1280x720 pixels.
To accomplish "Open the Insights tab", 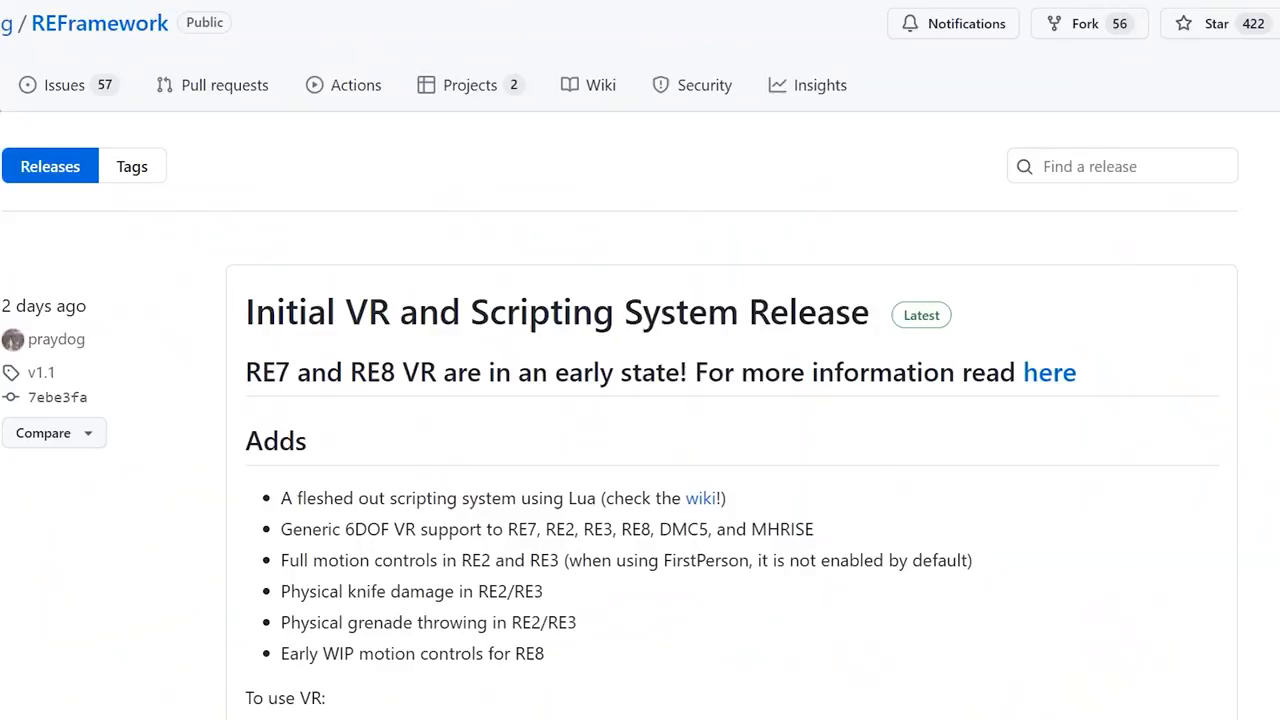I will click(x=808, y=85).
